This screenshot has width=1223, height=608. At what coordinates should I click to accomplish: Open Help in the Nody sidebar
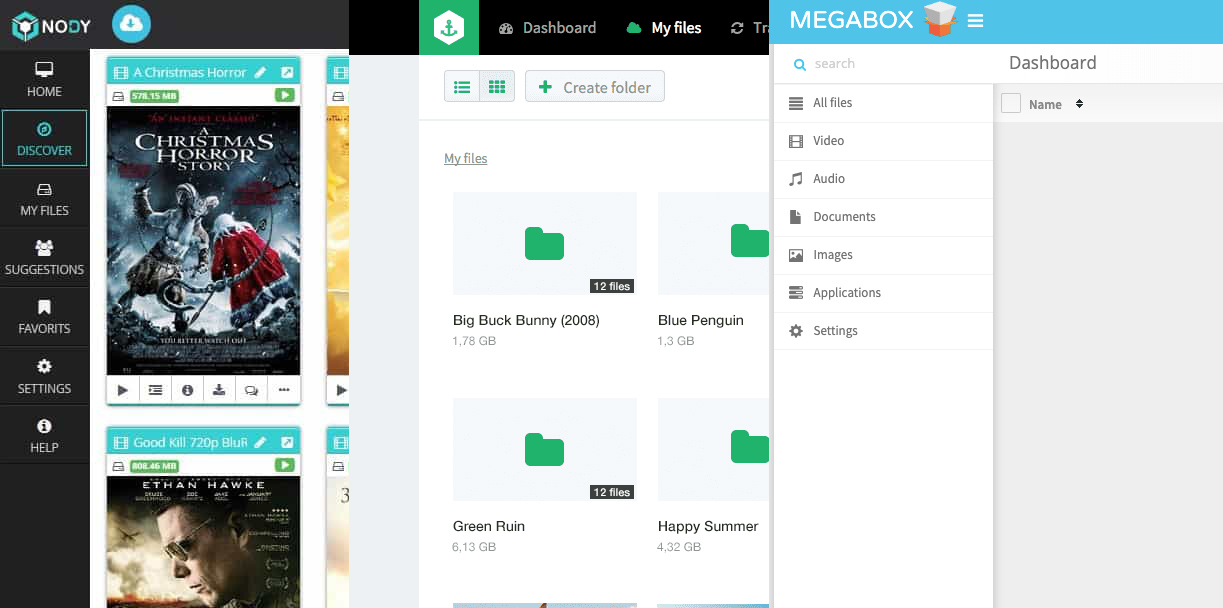pyautogui.click(x=44, y=435)
